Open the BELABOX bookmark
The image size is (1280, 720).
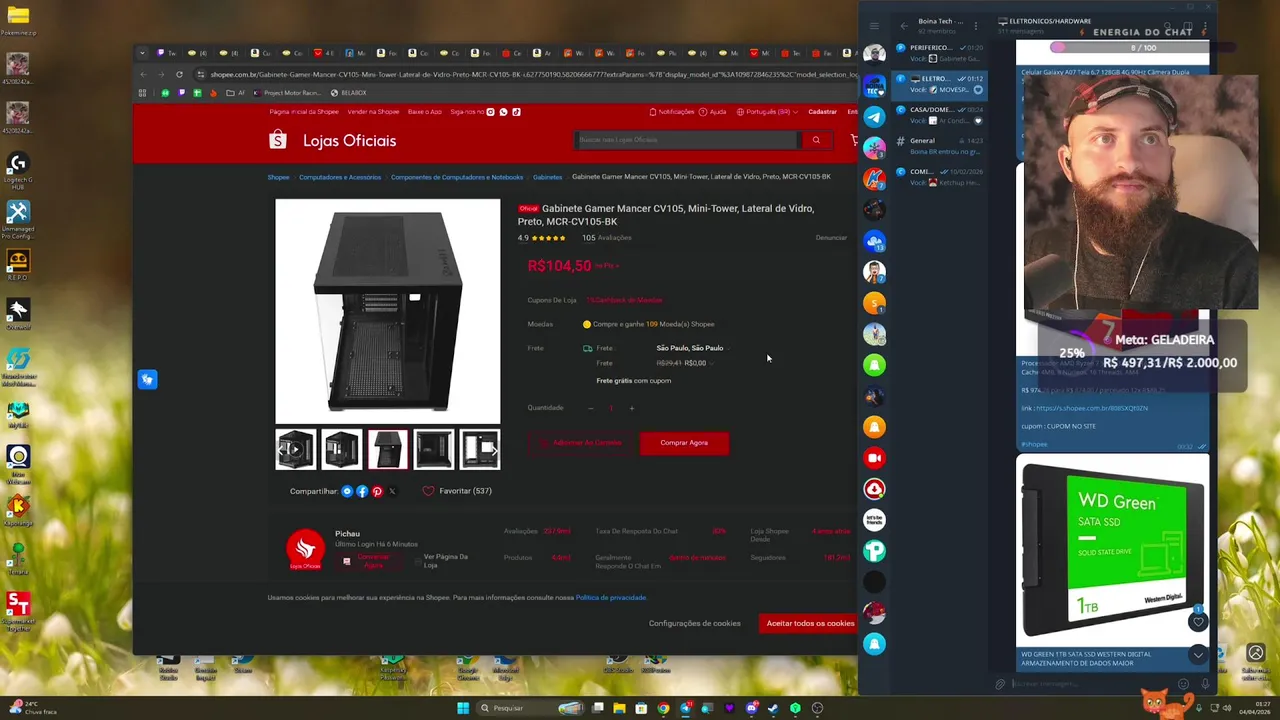[x=348, y=93]
